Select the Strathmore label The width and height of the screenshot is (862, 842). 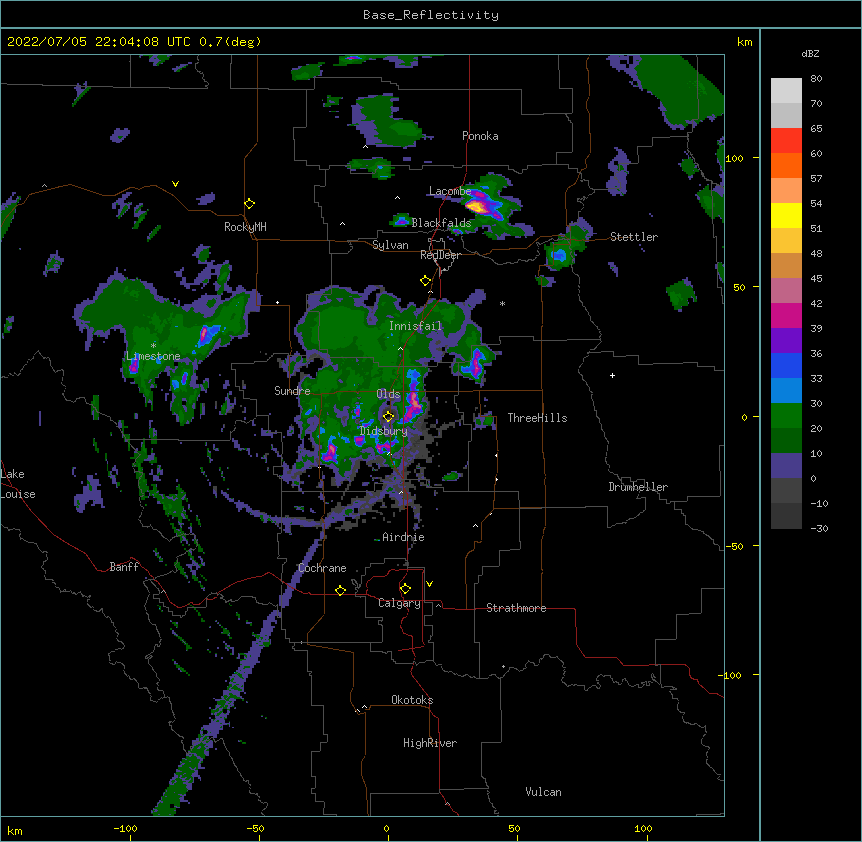516,608
